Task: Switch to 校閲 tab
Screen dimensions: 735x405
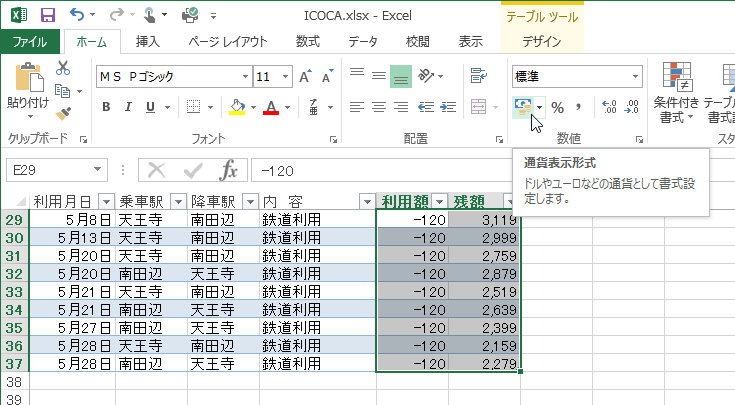Action: (417, 42)
